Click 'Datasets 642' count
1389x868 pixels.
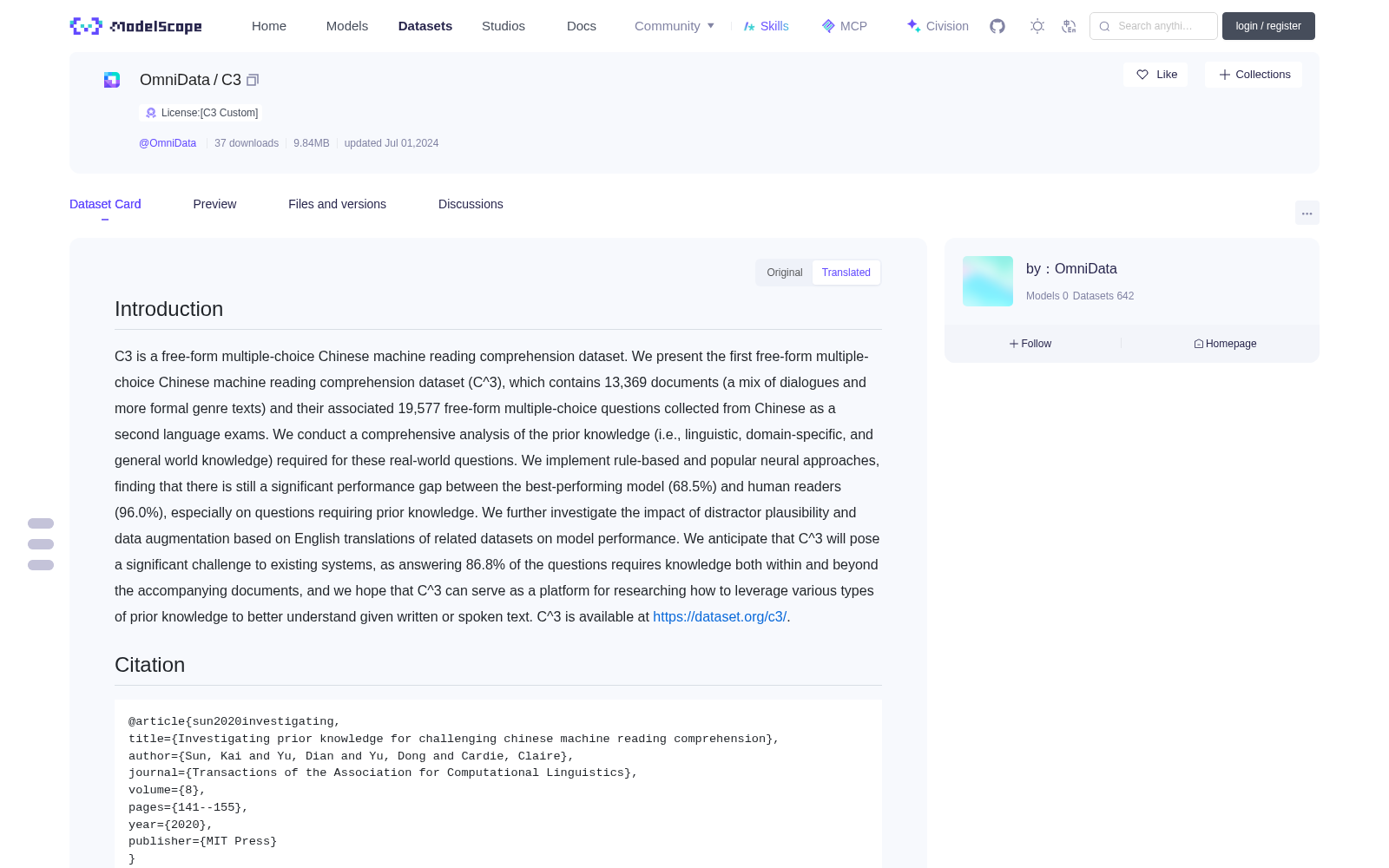[1103, 296]
